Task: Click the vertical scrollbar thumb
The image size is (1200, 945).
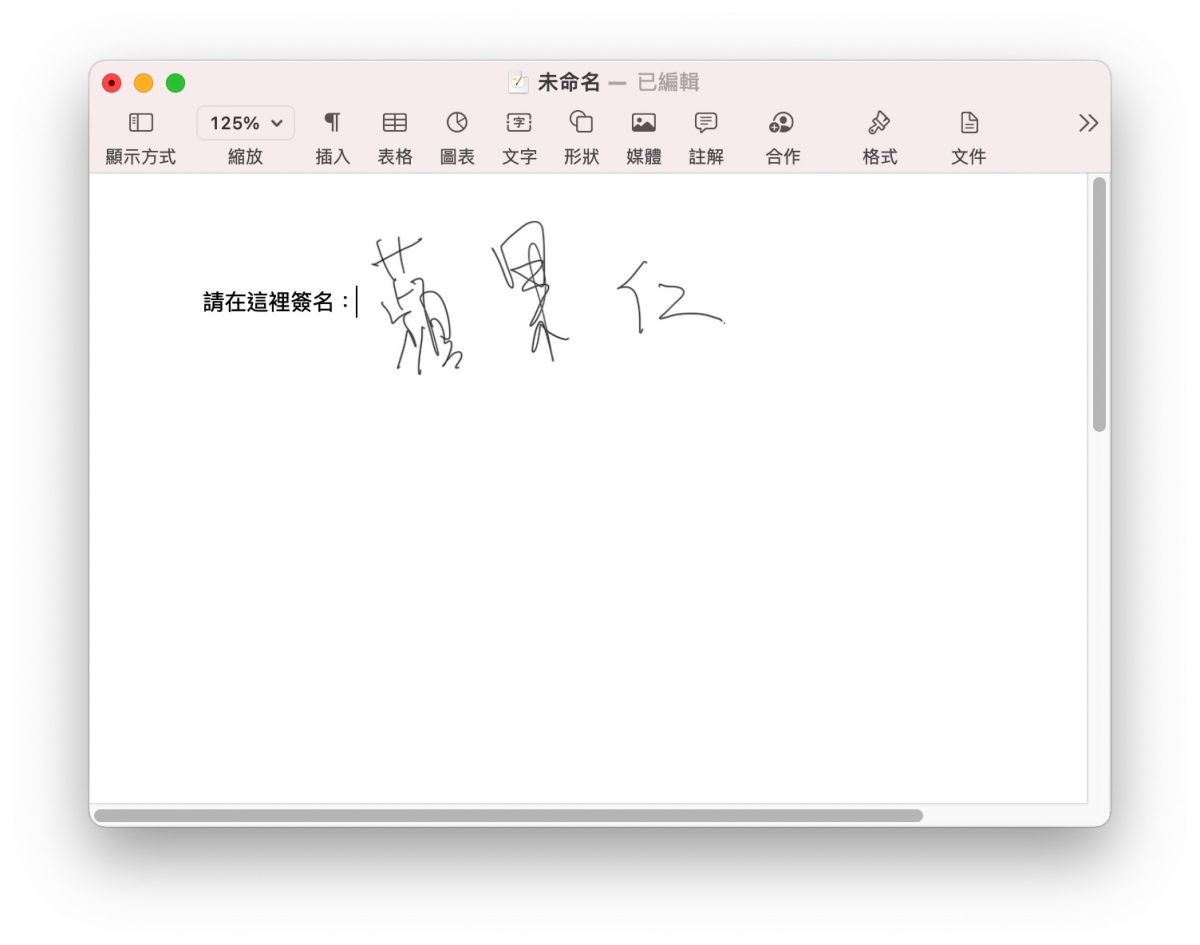Action: [1099, 304]
